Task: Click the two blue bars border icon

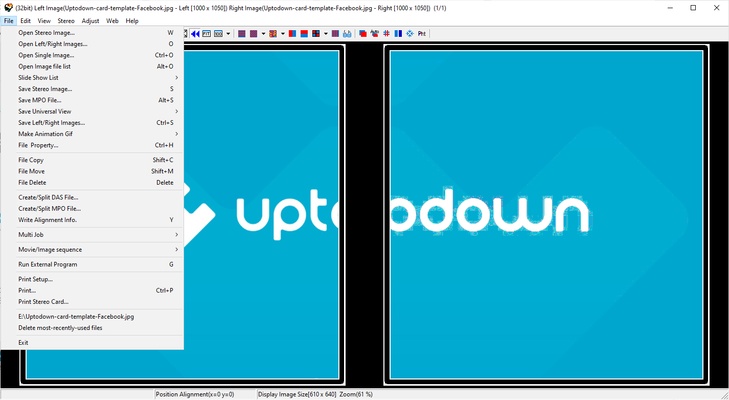Action: tap(398, 33)
